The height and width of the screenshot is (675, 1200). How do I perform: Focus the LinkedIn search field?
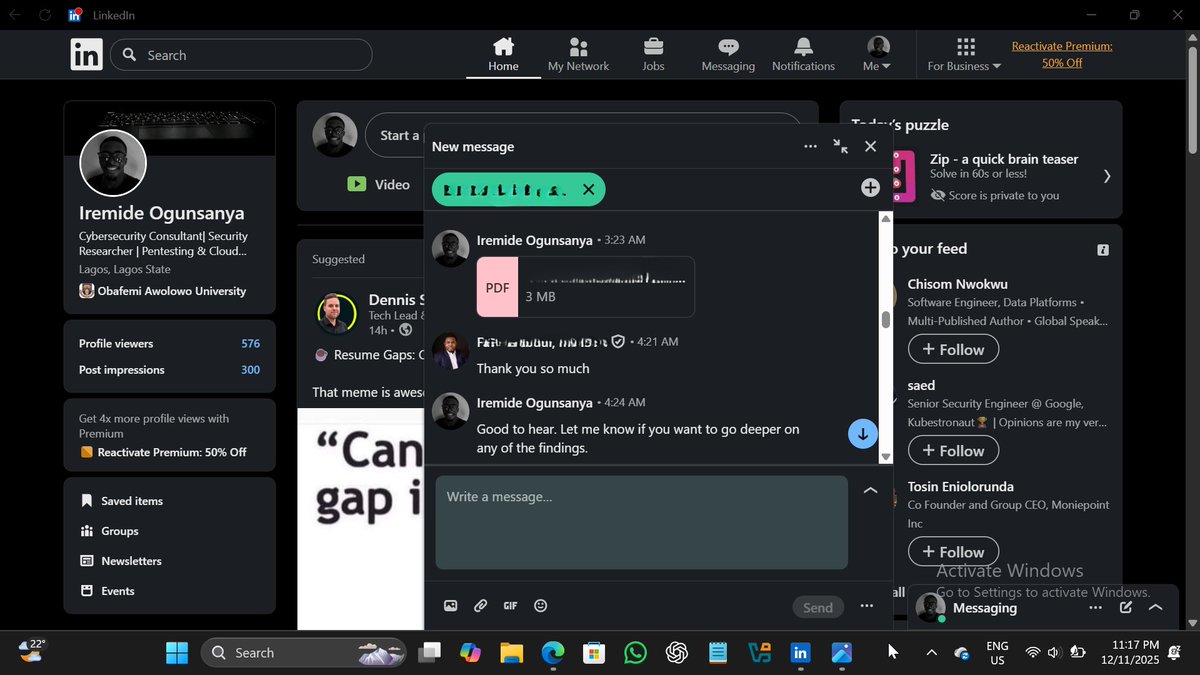coord(241,55)
